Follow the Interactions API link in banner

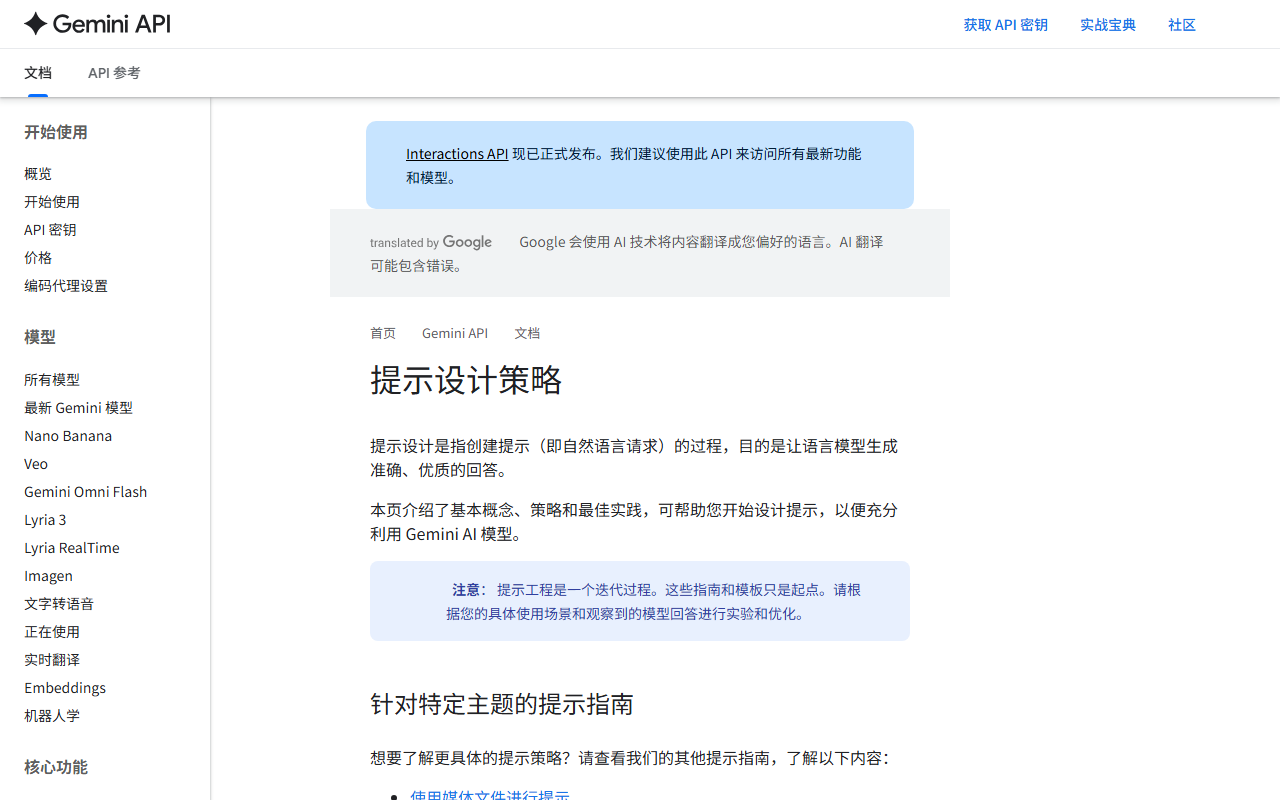(457, 154)
